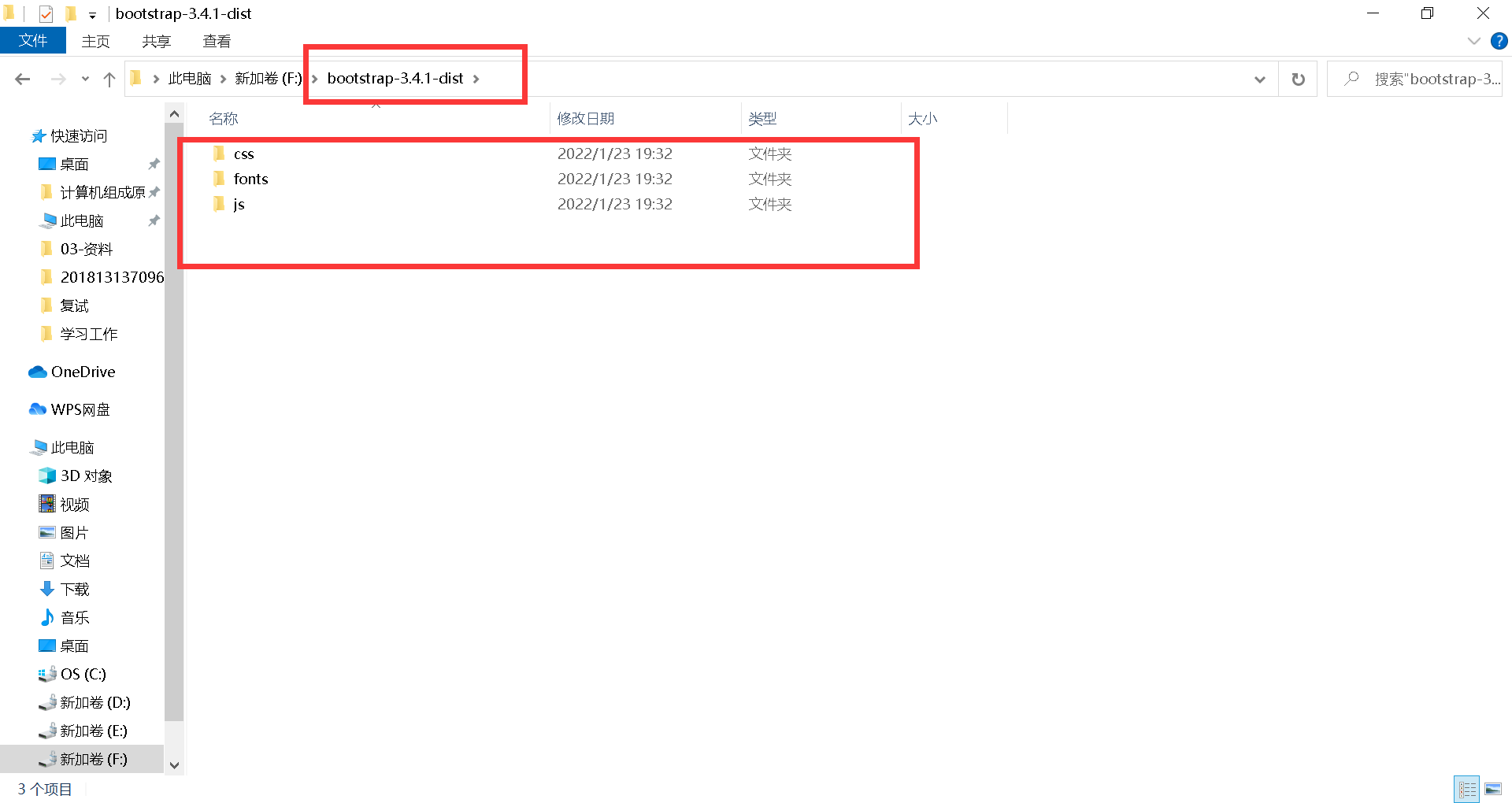Click the Properties quick access icon

pyautogui.click(x=46, y=13)
